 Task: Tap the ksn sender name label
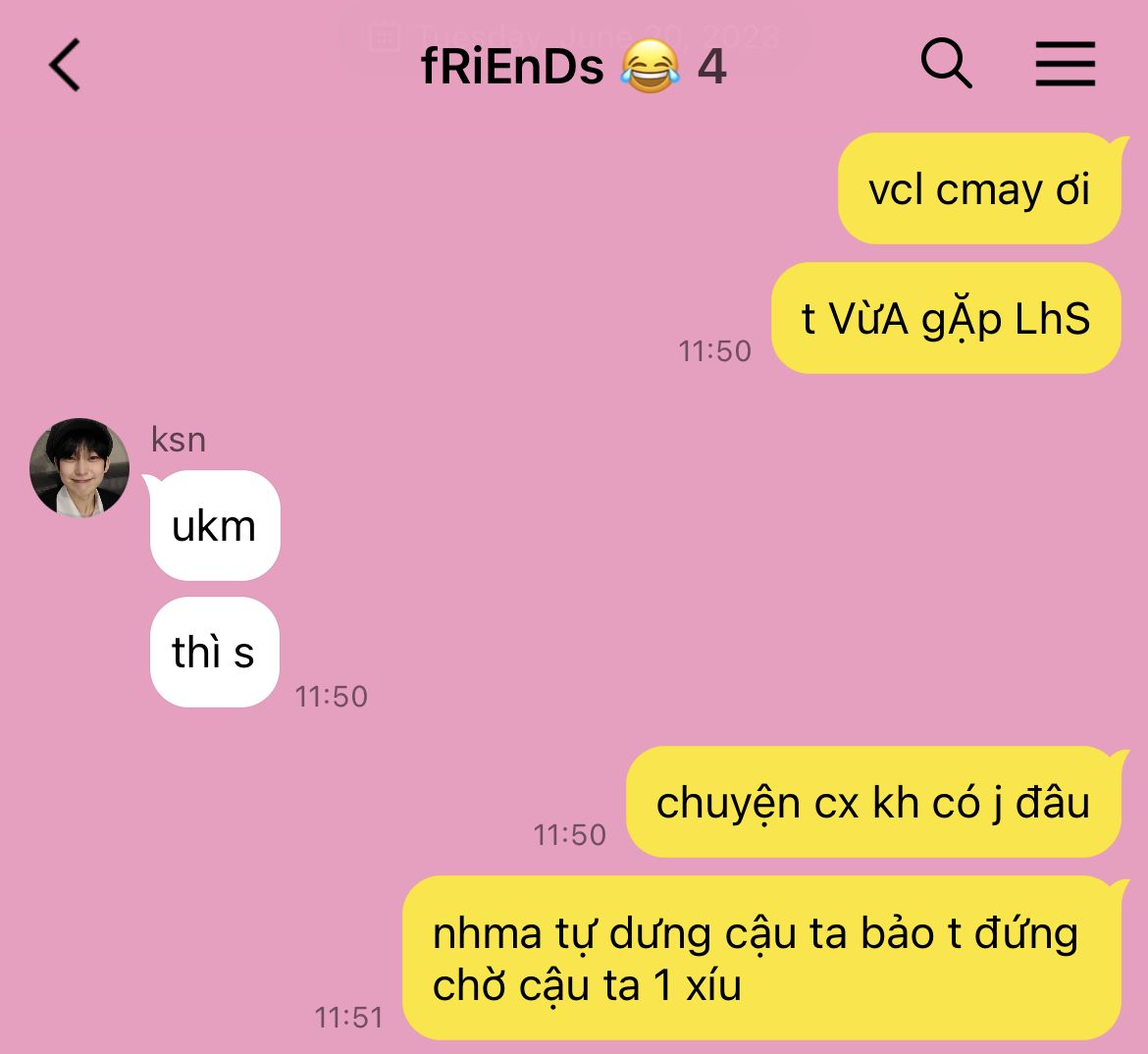click(x=179, y=440)
